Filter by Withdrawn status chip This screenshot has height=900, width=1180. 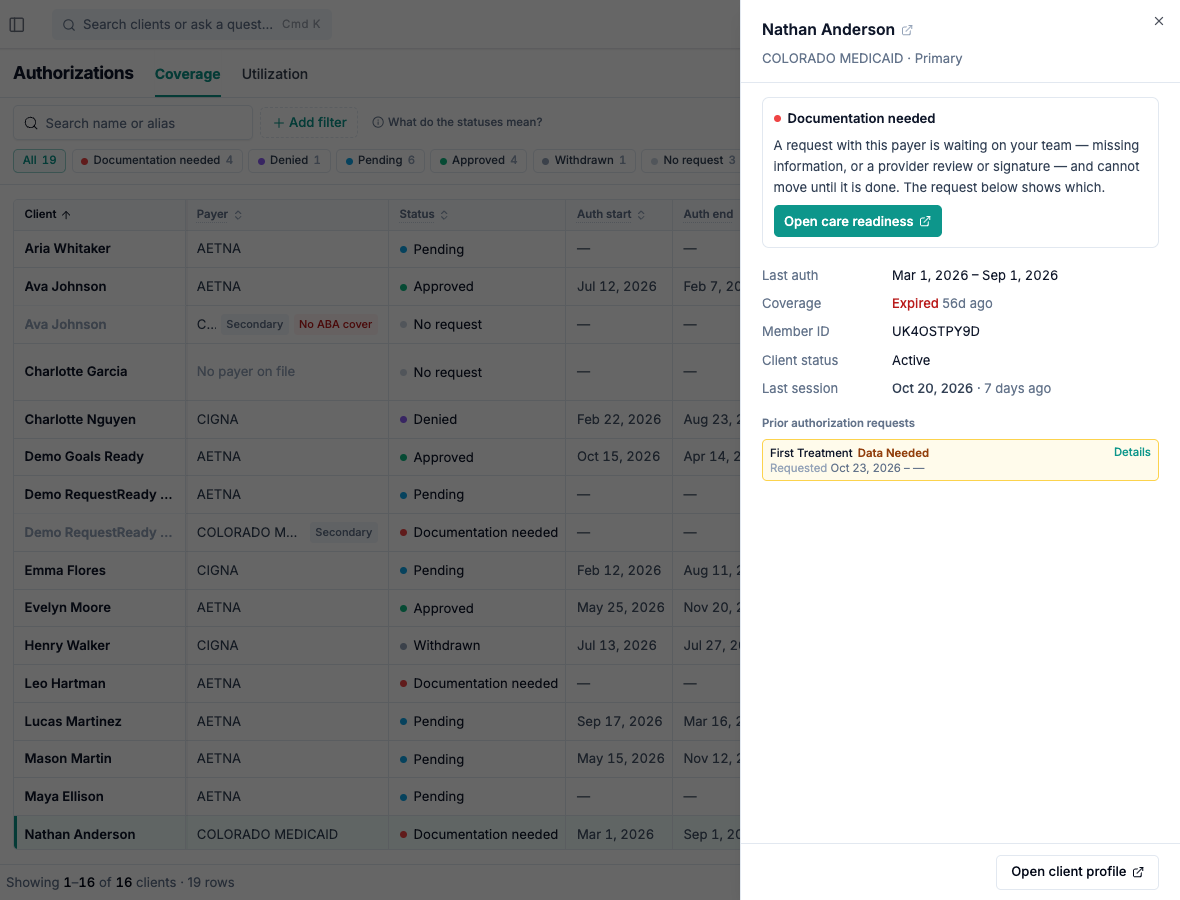point(584,160)
